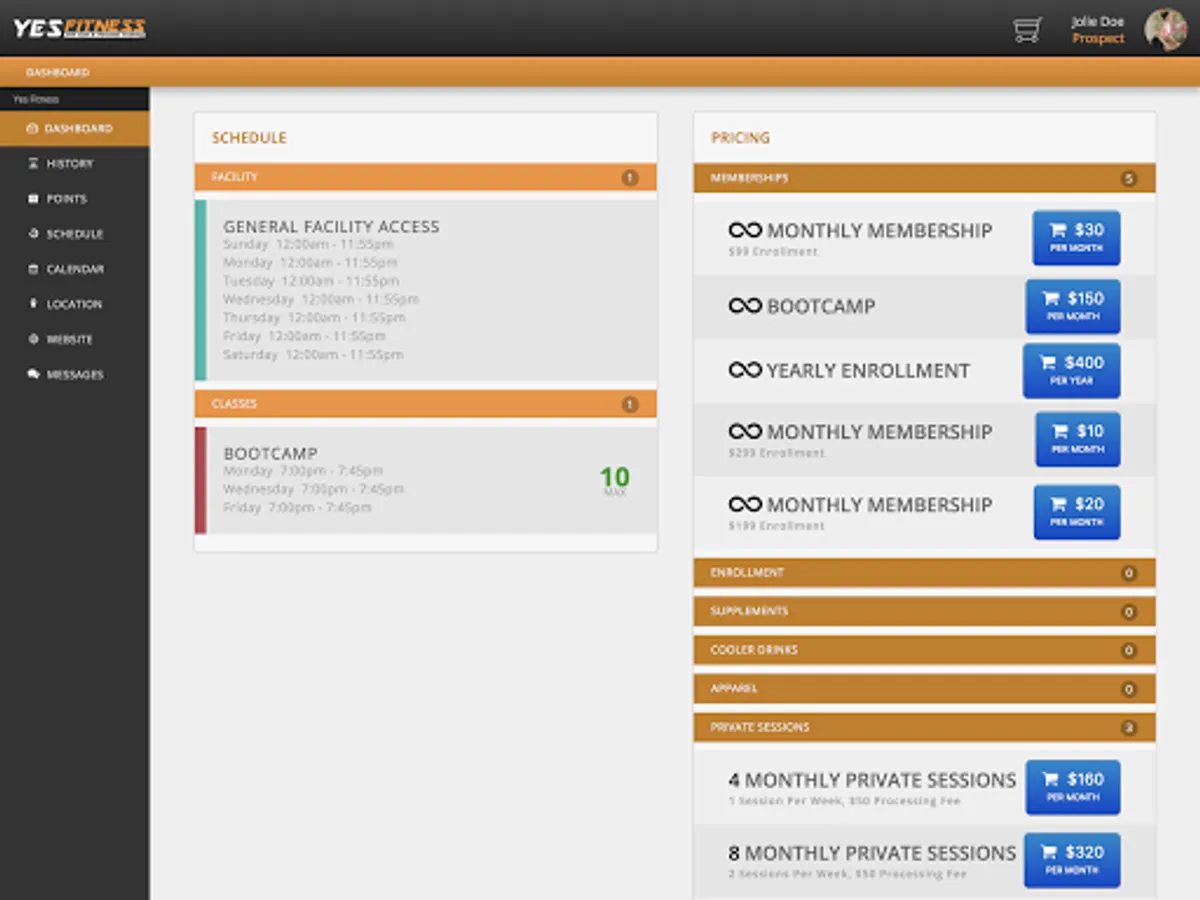1200x900 pixels.
Task: Click Saturday 12:00am - 11:55pm hours row
Action: point(313,355)
